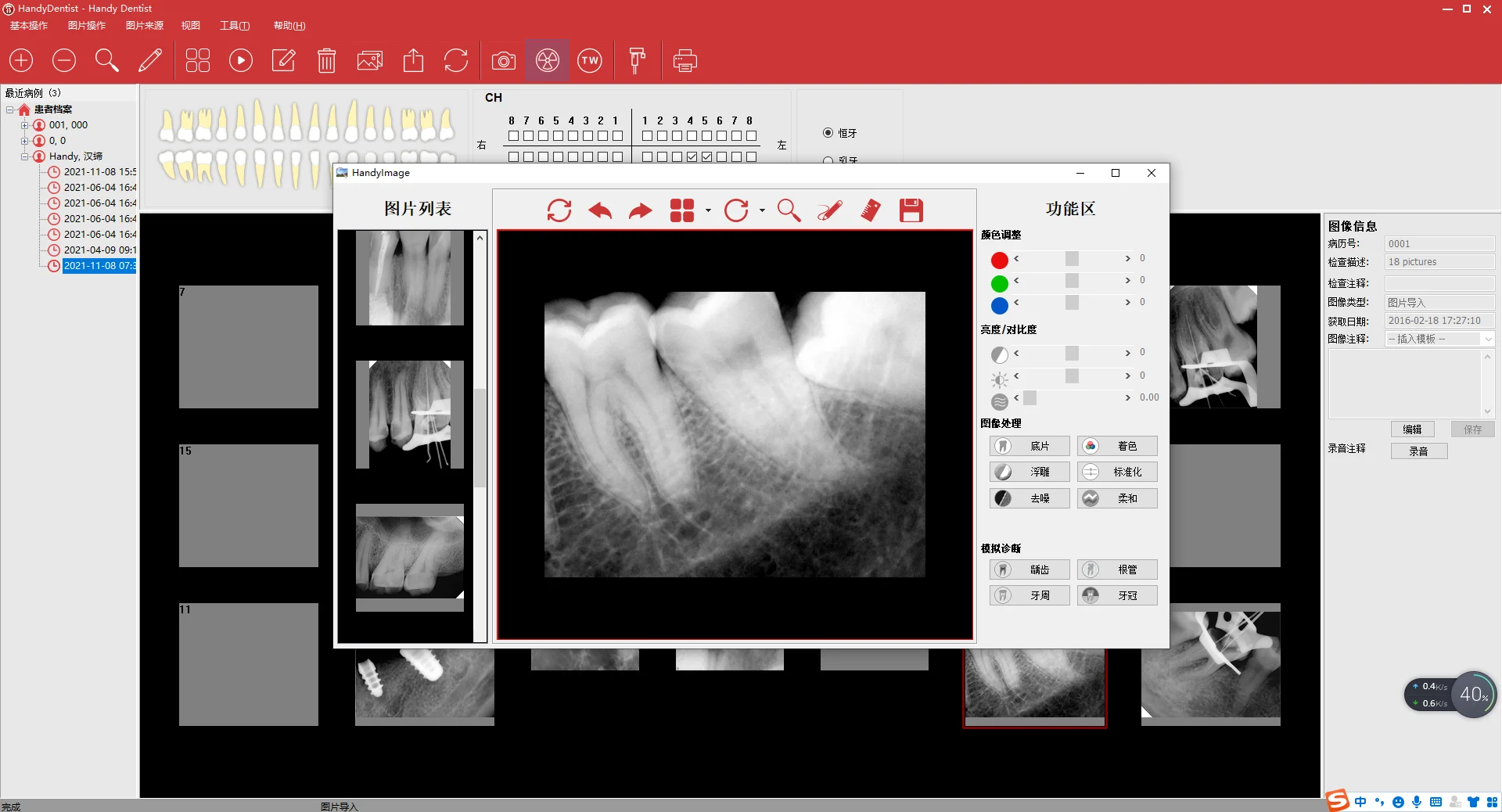Screen dimensions: 1502x812
Task: Click the rotate circle icon in HandyImage
Action: pyautogui.click(x=736, y=210)
